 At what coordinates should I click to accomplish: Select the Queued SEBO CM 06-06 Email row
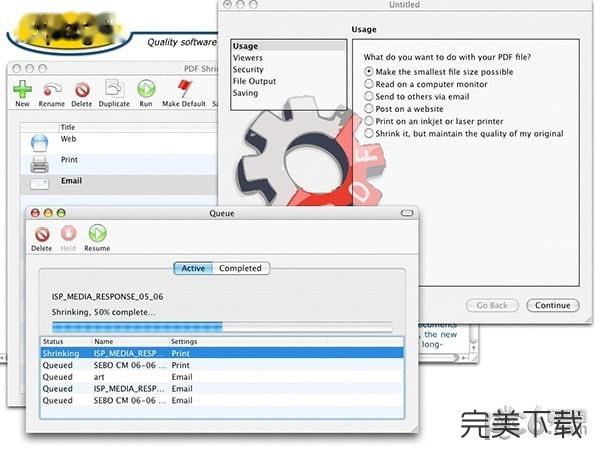pyautogui.click(x=222, y=400)
